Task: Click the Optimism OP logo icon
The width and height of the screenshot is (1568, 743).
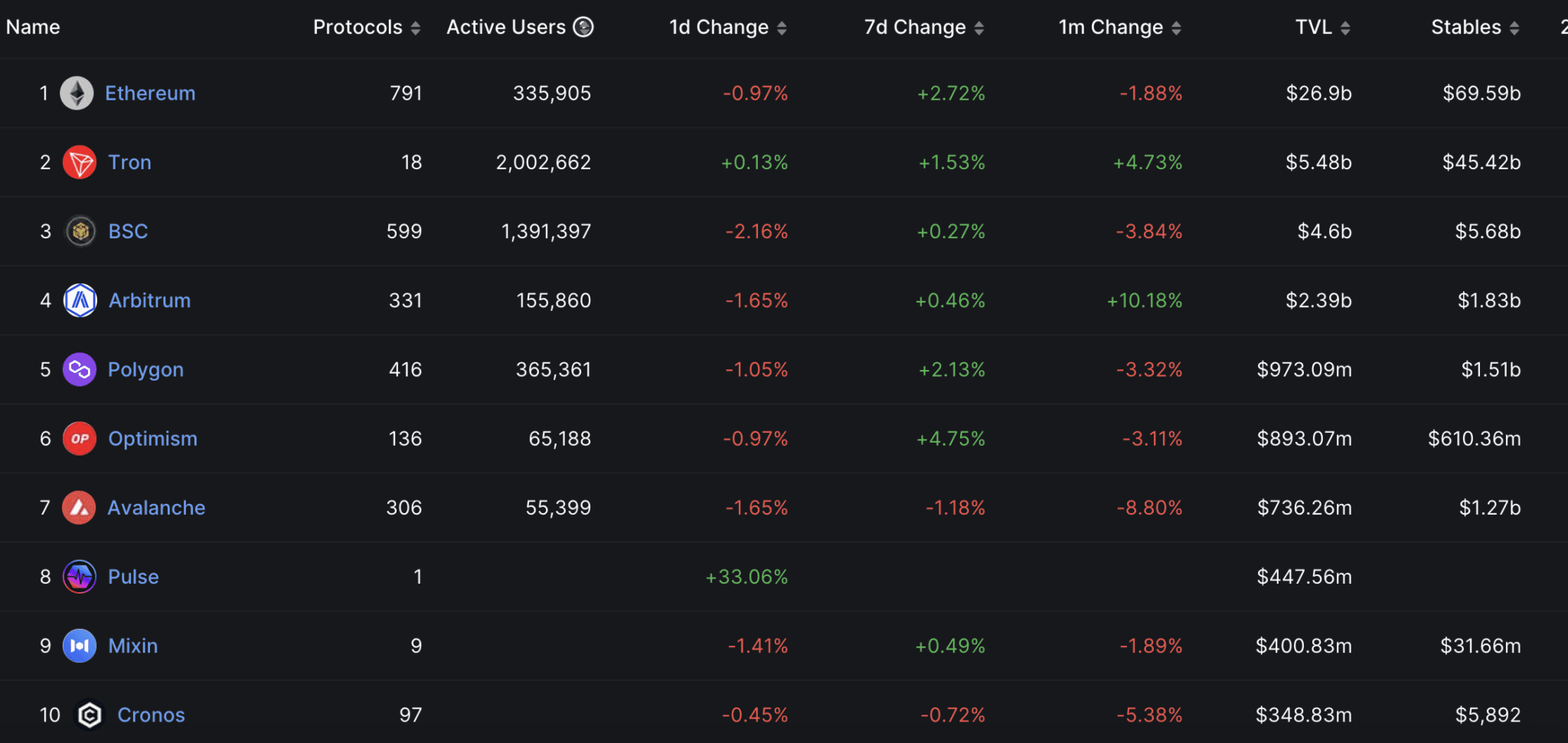Action: 80,438
